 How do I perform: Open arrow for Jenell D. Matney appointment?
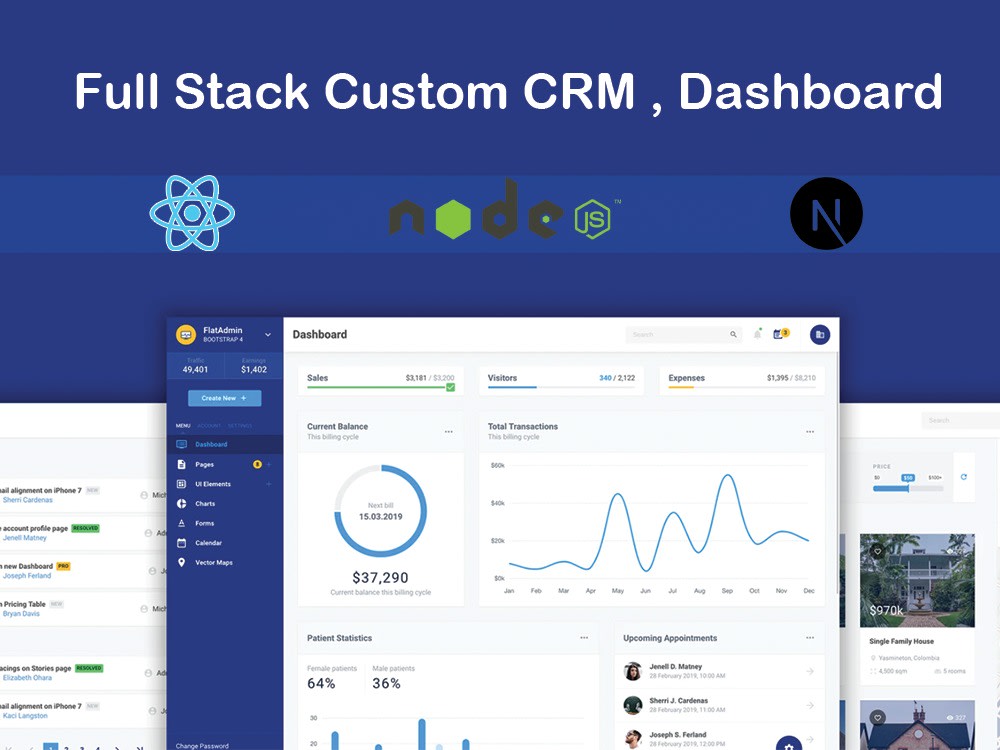[810, 671]
